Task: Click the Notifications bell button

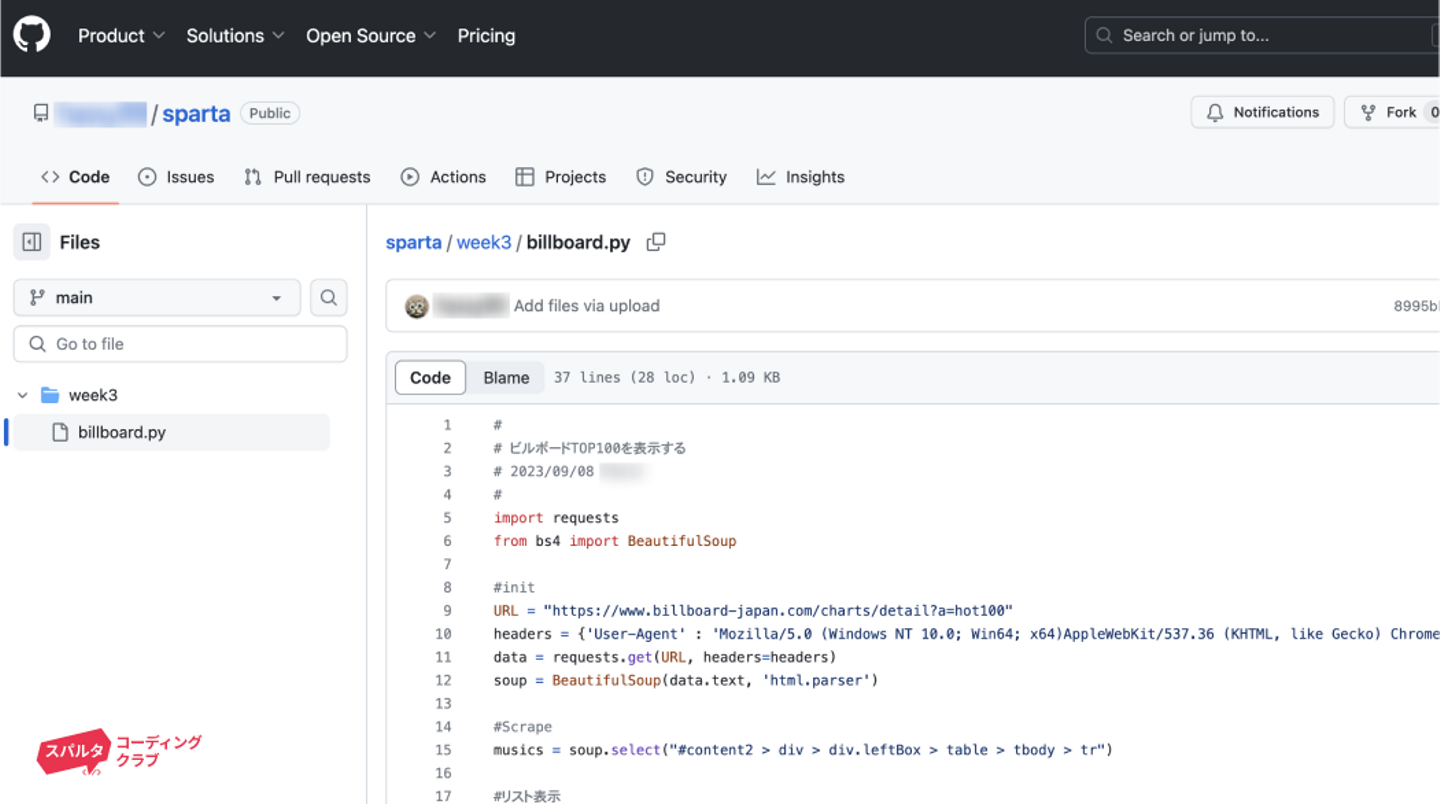Action: (x=1262, y=112)
